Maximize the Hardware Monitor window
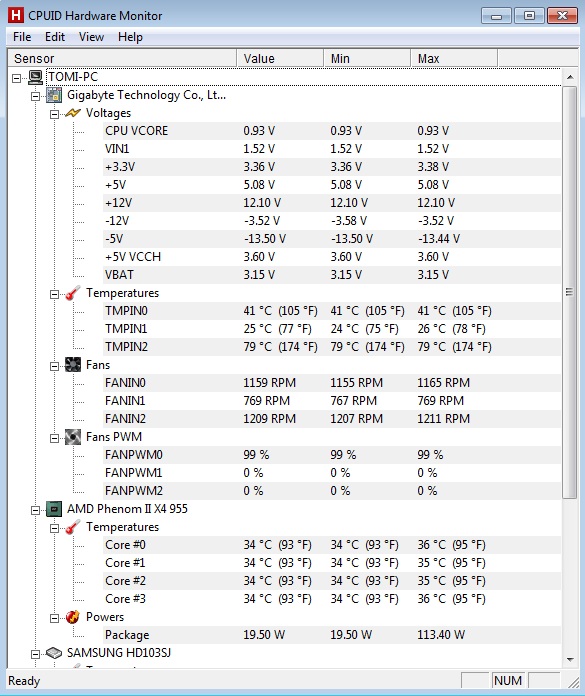Screen dimensions: 585x696 pos(529,16)
